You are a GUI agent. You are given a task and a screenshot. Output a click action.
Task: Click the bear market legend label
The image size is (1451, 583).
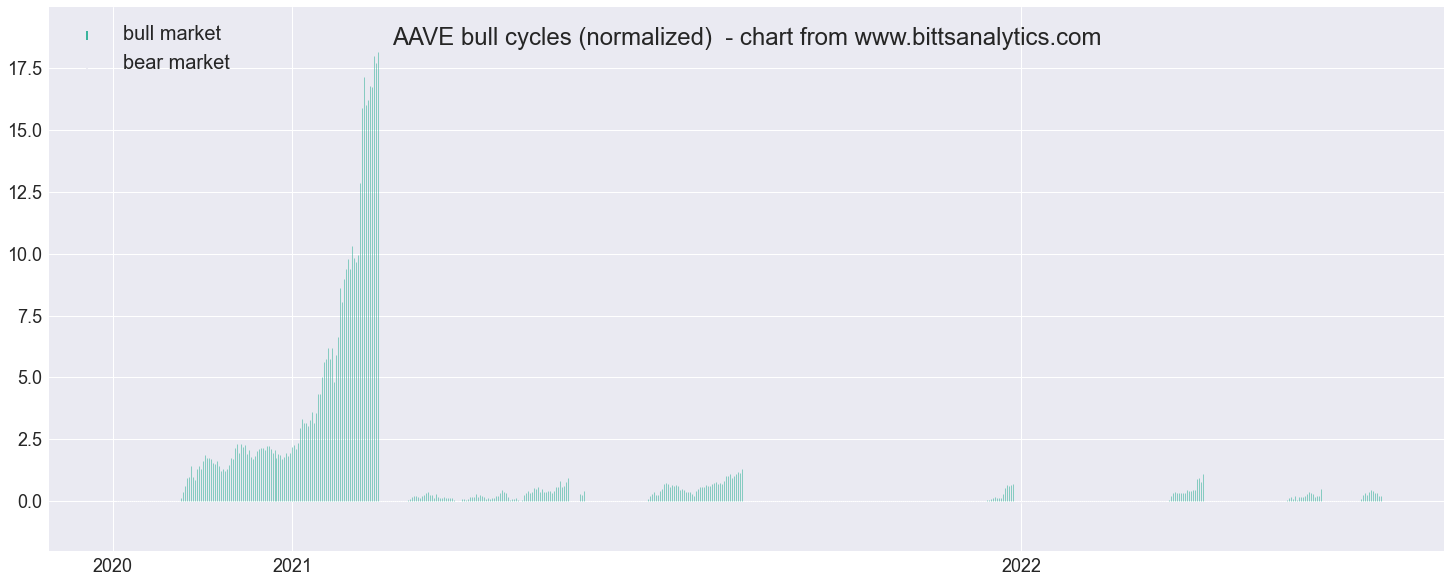click(176, 62)
